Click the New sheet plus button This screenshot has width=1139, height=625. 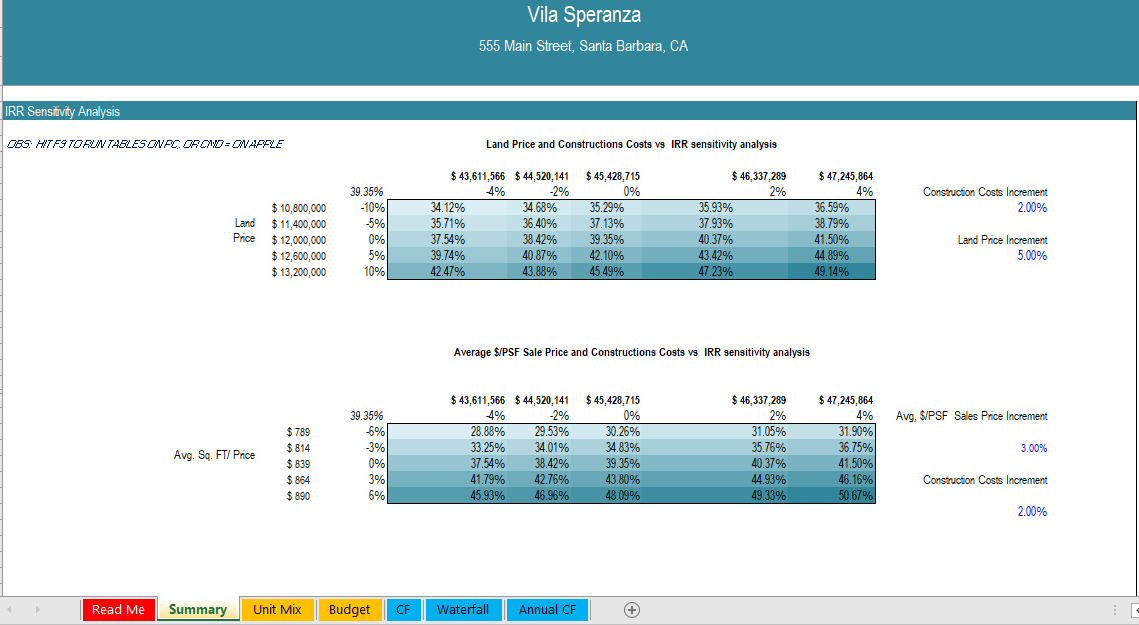click(x=632, y=609)
